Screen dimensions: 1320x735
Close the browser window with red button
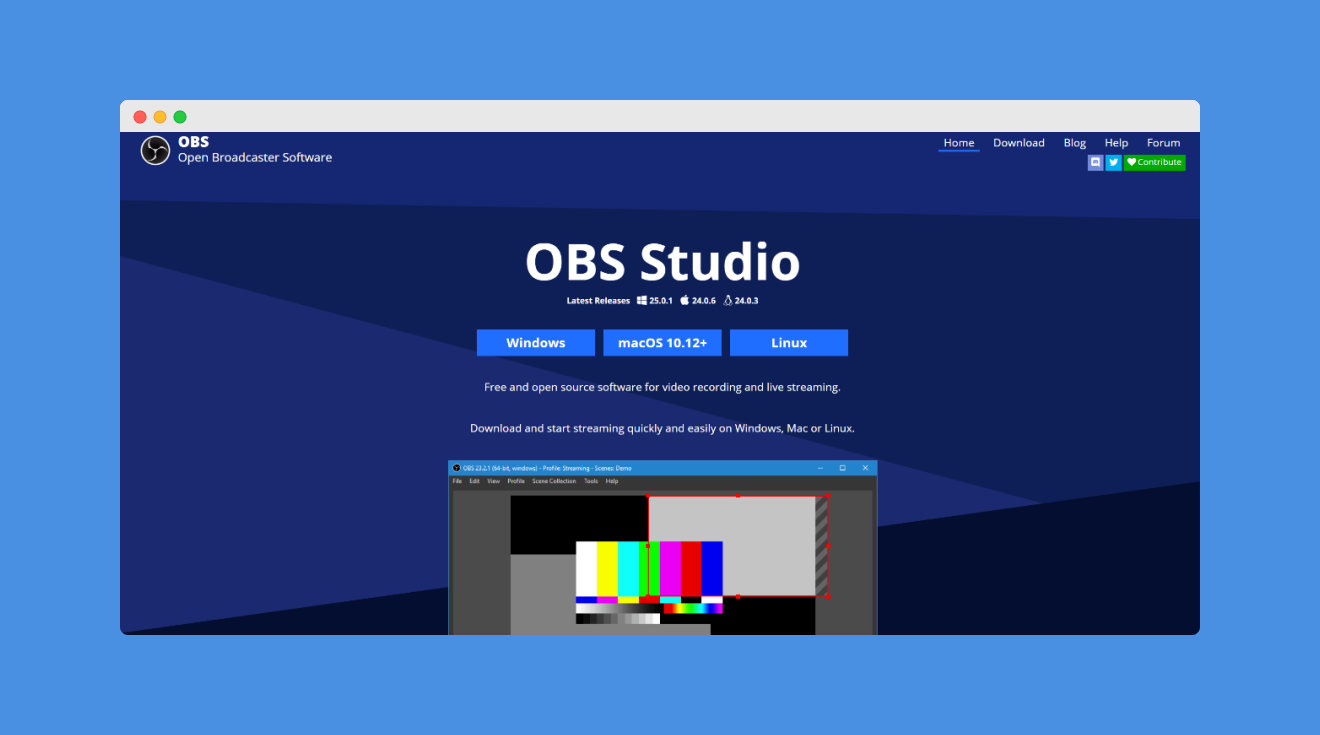[x=140, y=117]
